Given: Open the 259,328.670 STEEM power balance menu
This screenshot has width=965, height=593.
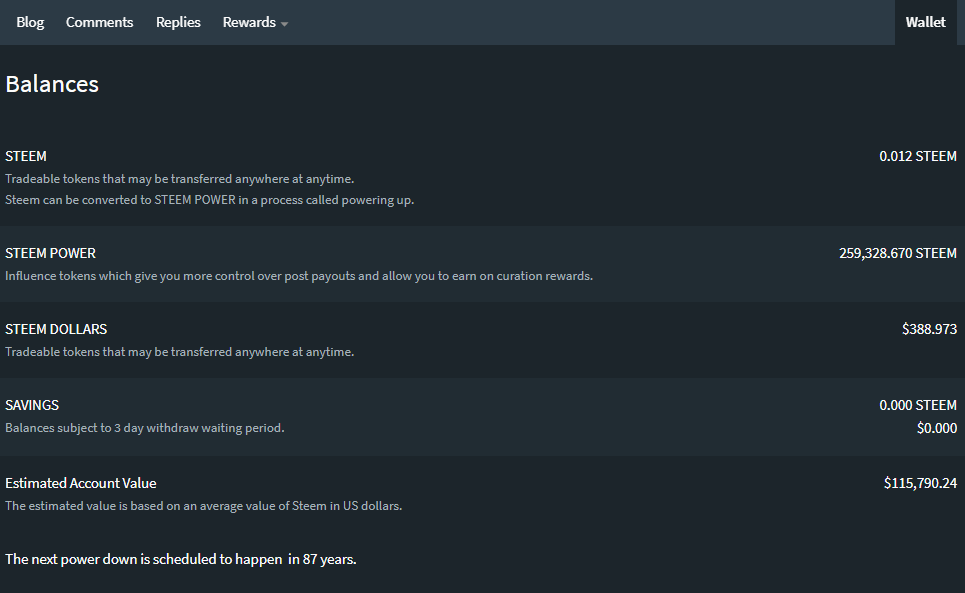Looking at the screenshot, I should pyautogui.click(x=897, y=253).
